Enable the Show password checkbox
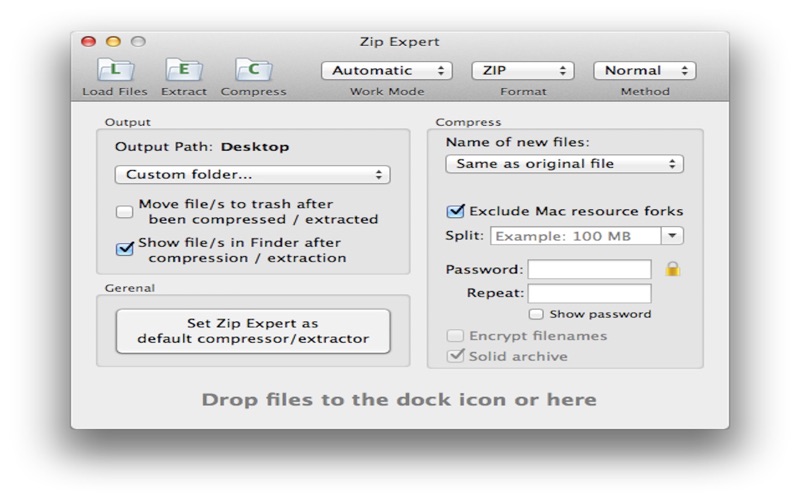This screenshot has height=500, width=800. pos(536,314)
